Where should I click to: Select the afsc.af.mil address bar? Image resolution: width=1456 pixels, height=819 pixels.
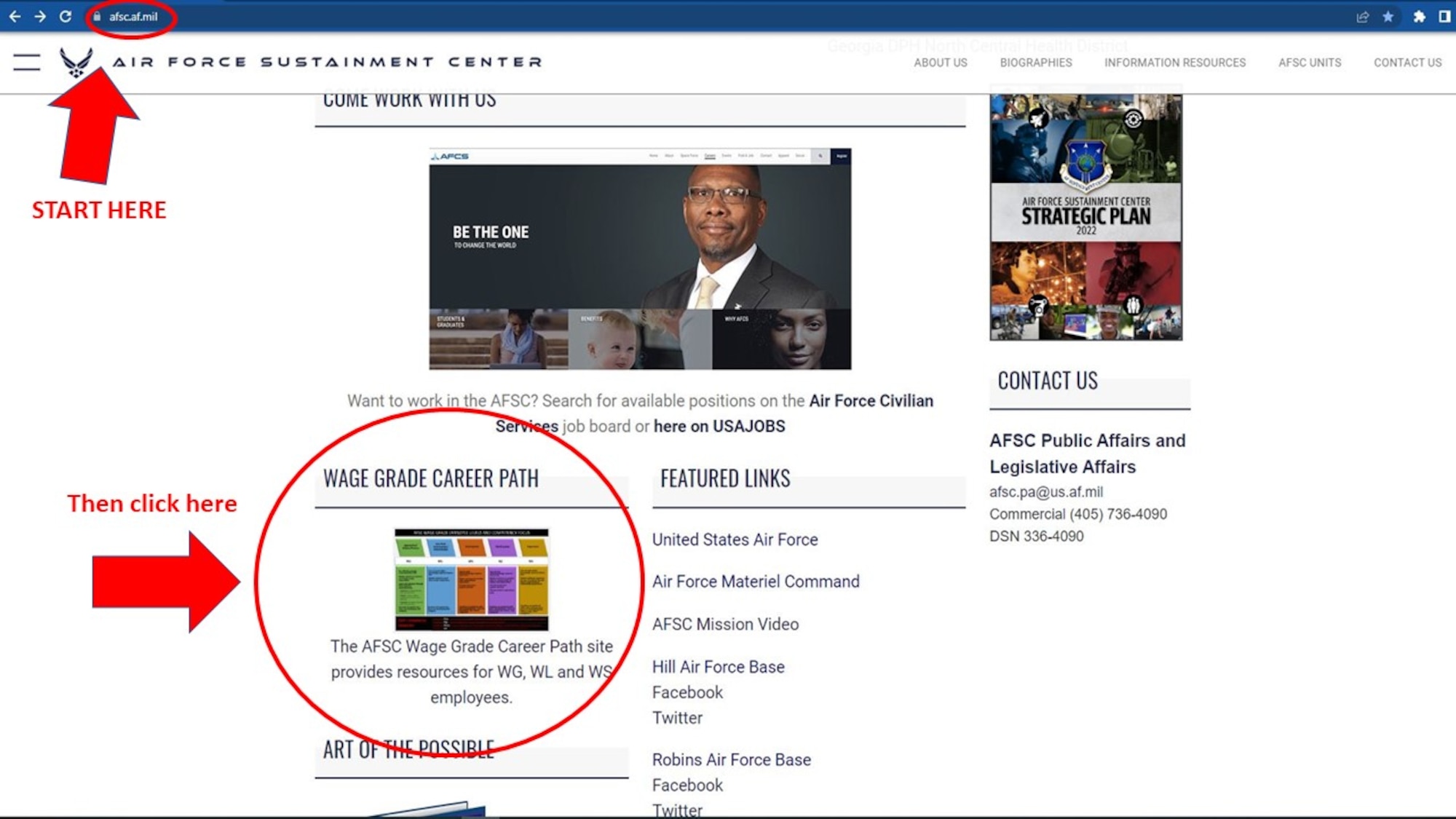pyautogui.click(x=133, y=16)
